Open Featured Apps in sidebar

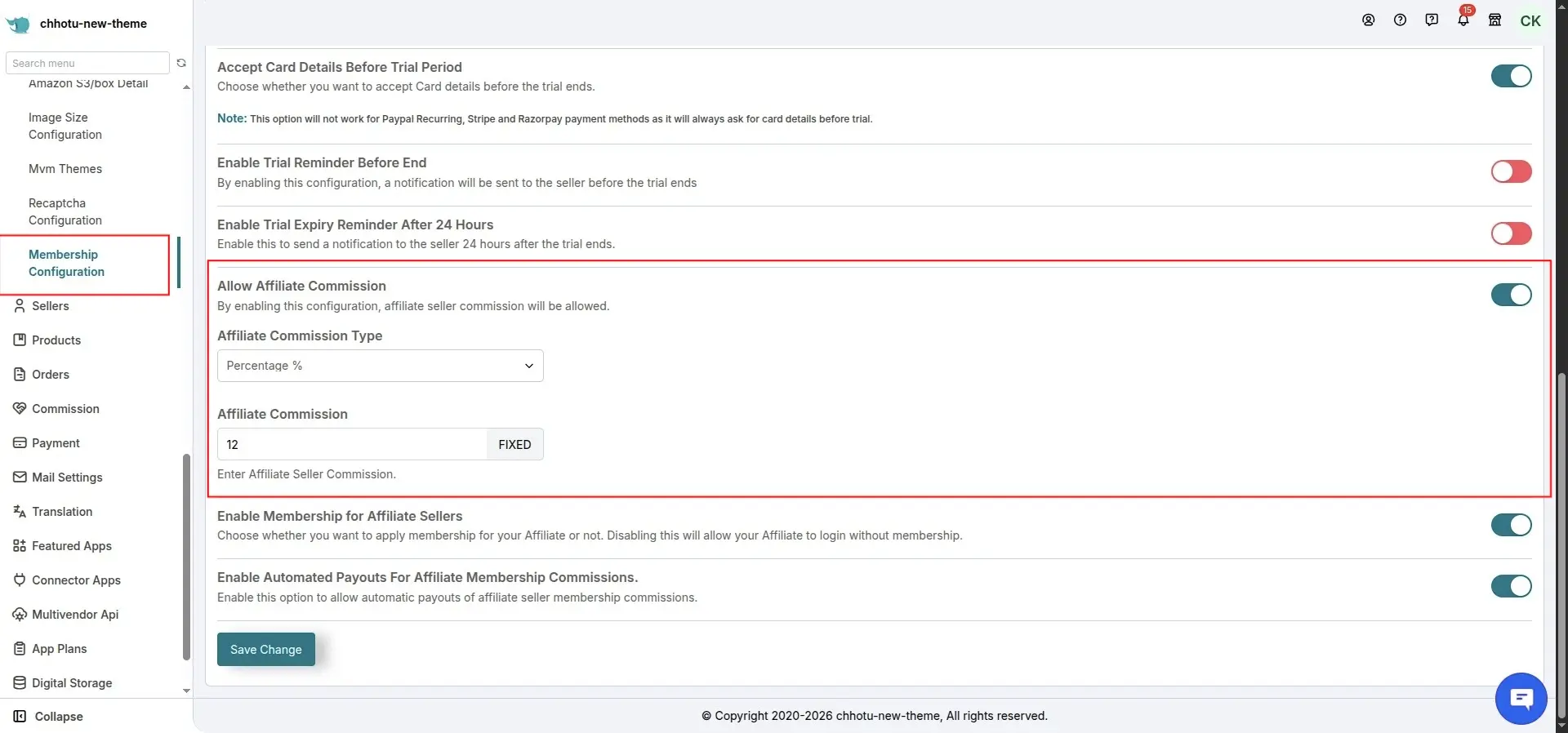pos(72,546)
